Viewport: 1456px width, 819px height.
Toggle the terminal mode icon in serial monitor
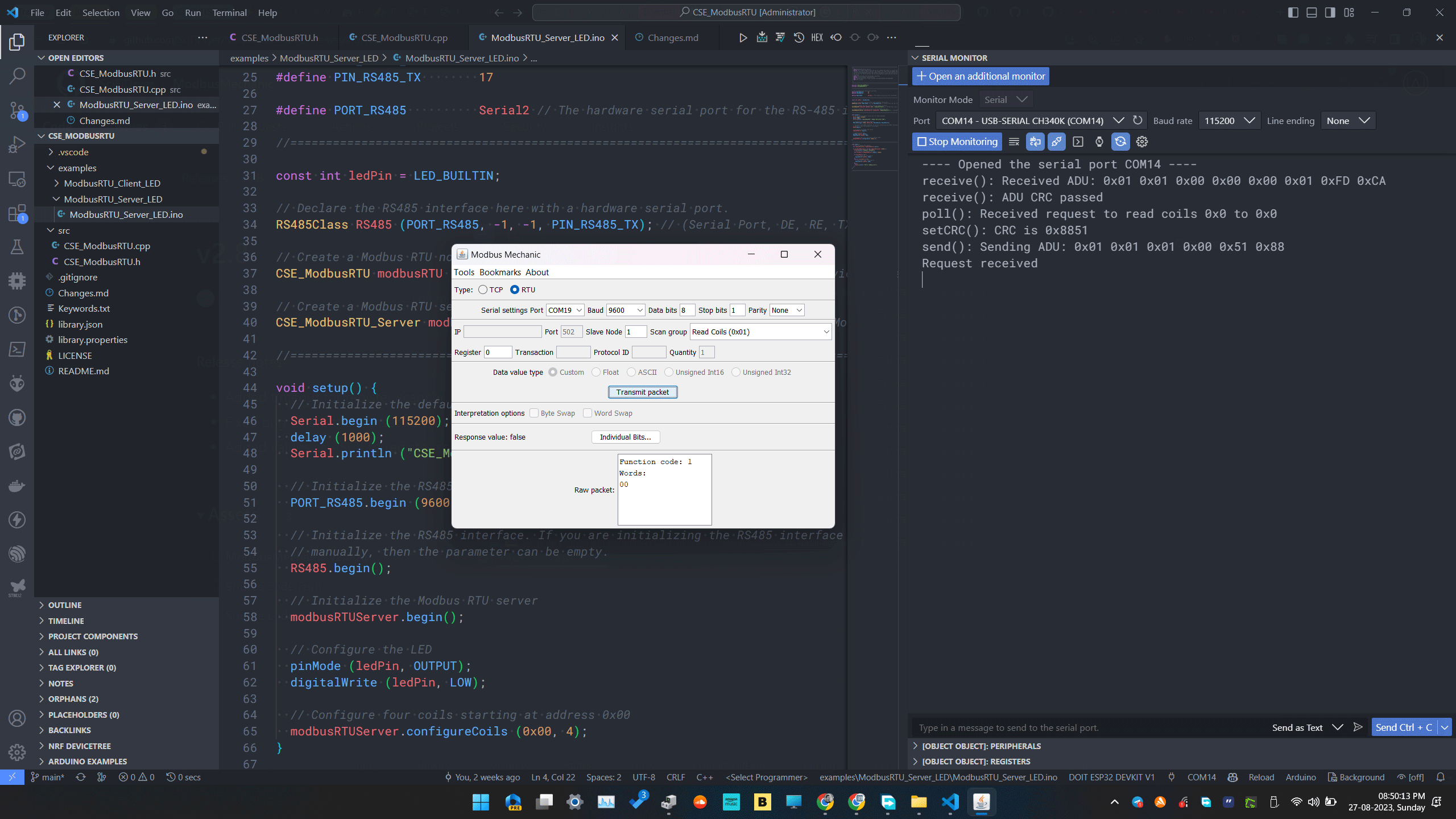click(x=1077, y=142)
